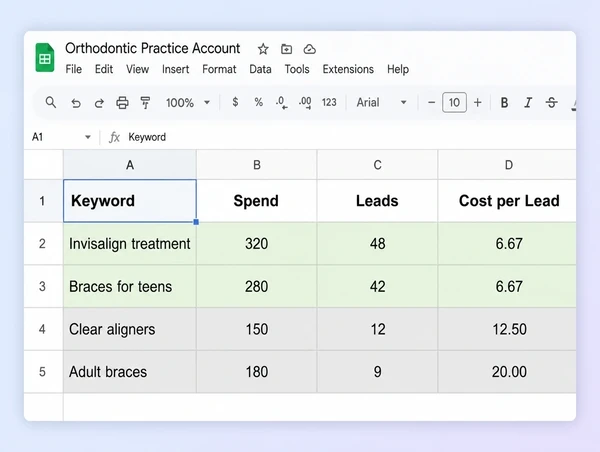The width and height of the screenshot is (600, 452).
Task: Open the Insert menu
Action: pos(175,69)
